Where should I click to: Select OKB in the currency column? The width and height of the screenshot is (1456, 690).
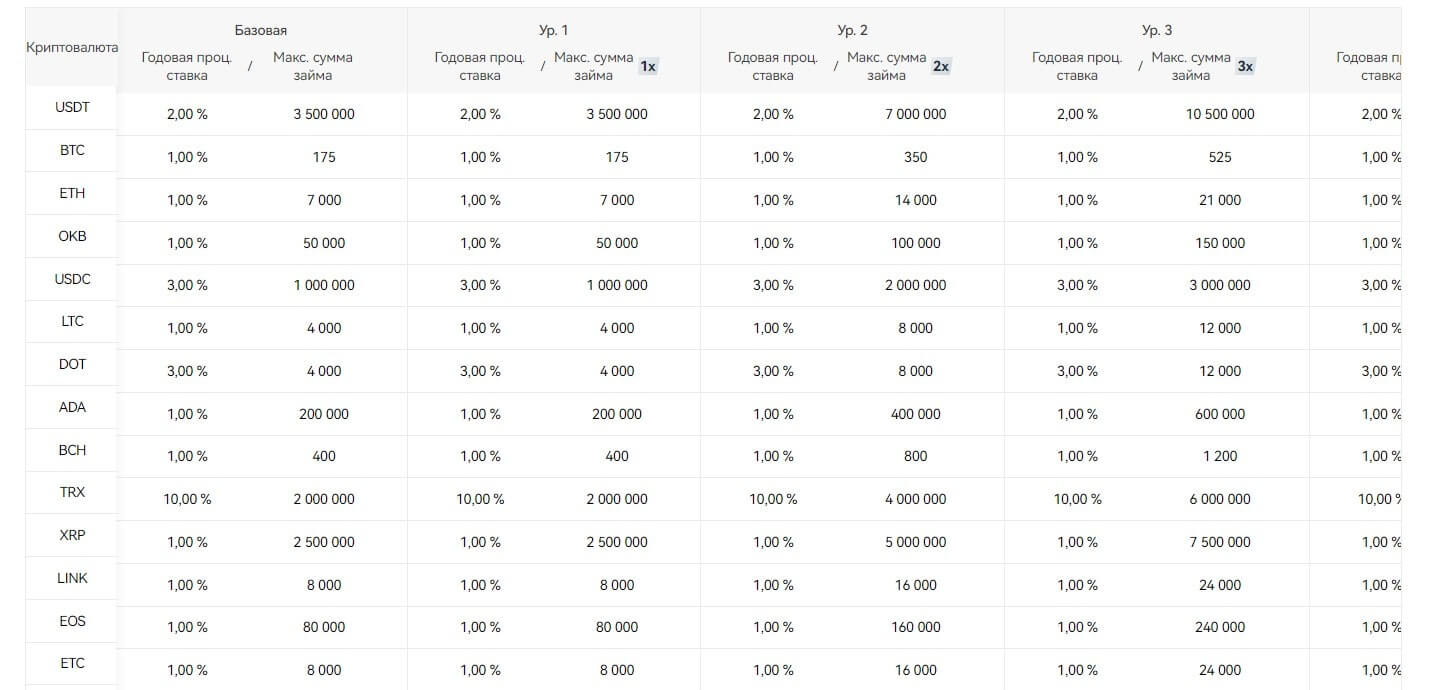tap(72, 237)
